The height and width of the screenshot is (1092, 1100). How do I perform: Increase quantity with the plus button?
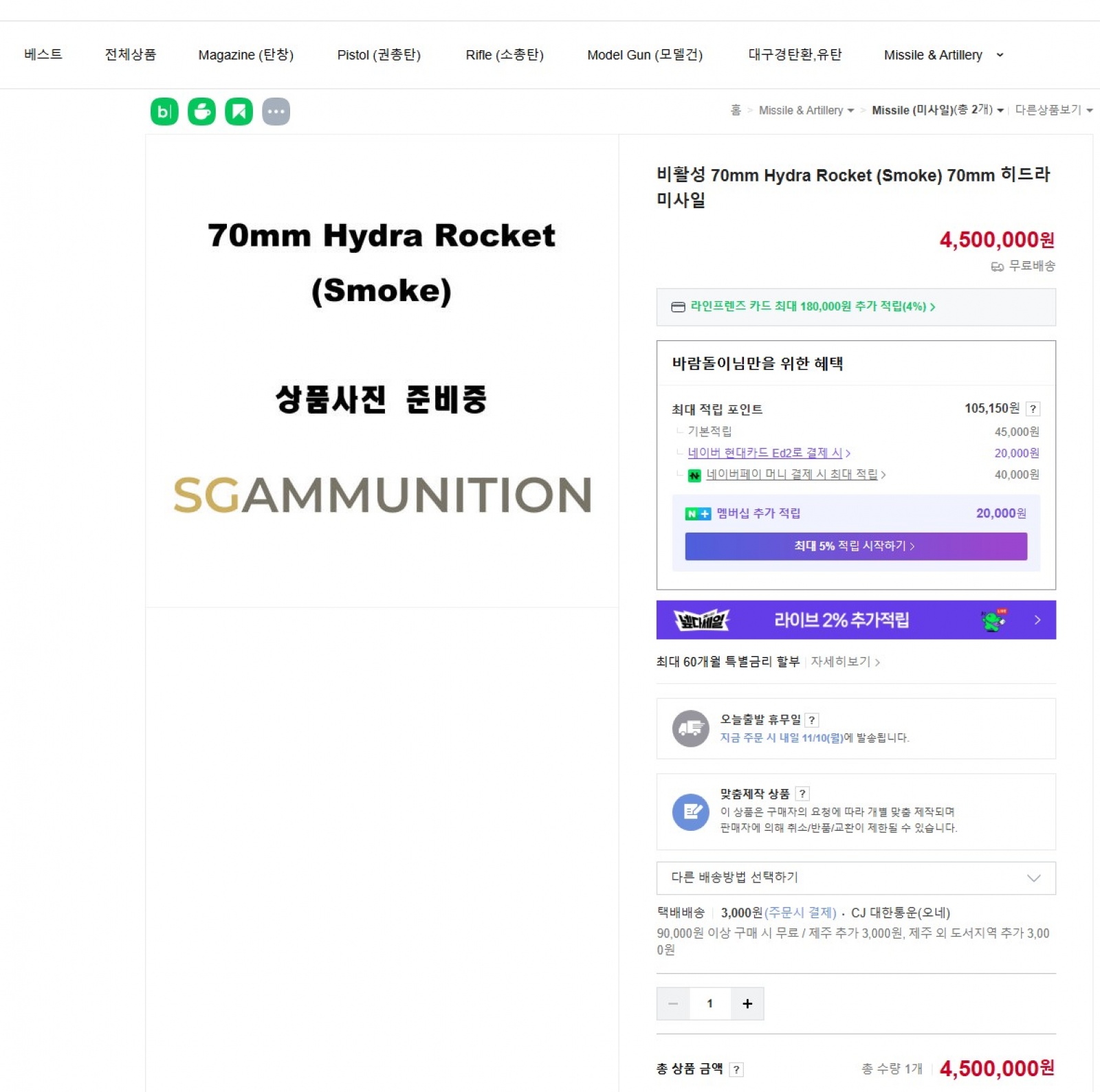747,1003
